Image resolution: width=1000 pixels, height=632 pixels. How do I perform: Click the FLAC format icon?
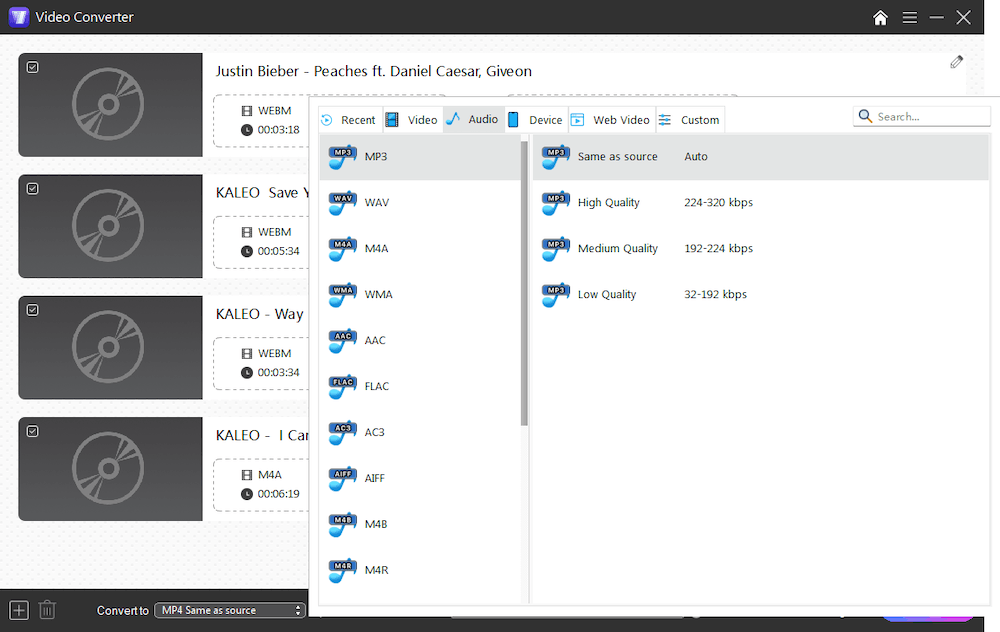342,386
